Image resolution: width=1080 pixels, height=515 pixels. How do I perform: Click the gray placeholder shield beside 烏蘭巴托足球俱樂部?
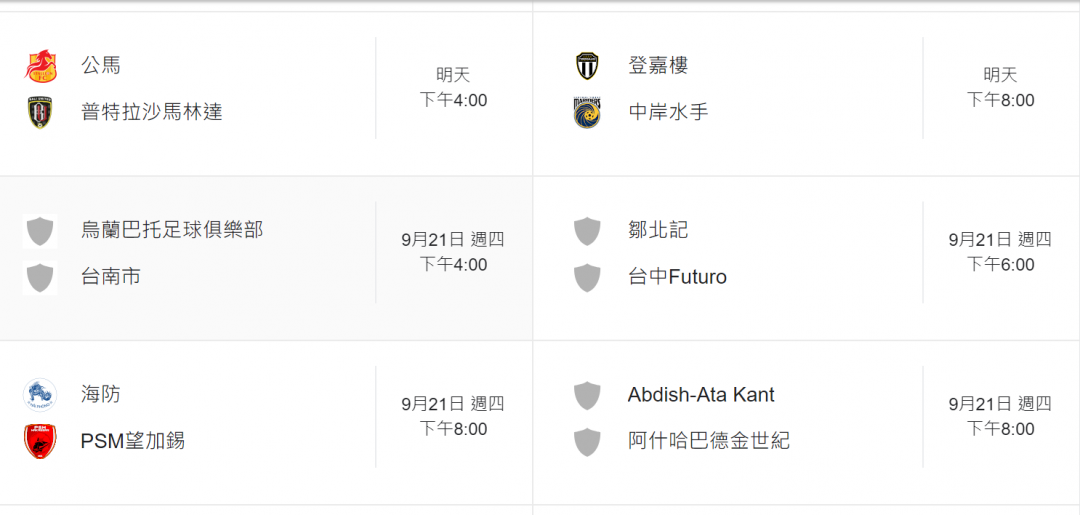40,231
